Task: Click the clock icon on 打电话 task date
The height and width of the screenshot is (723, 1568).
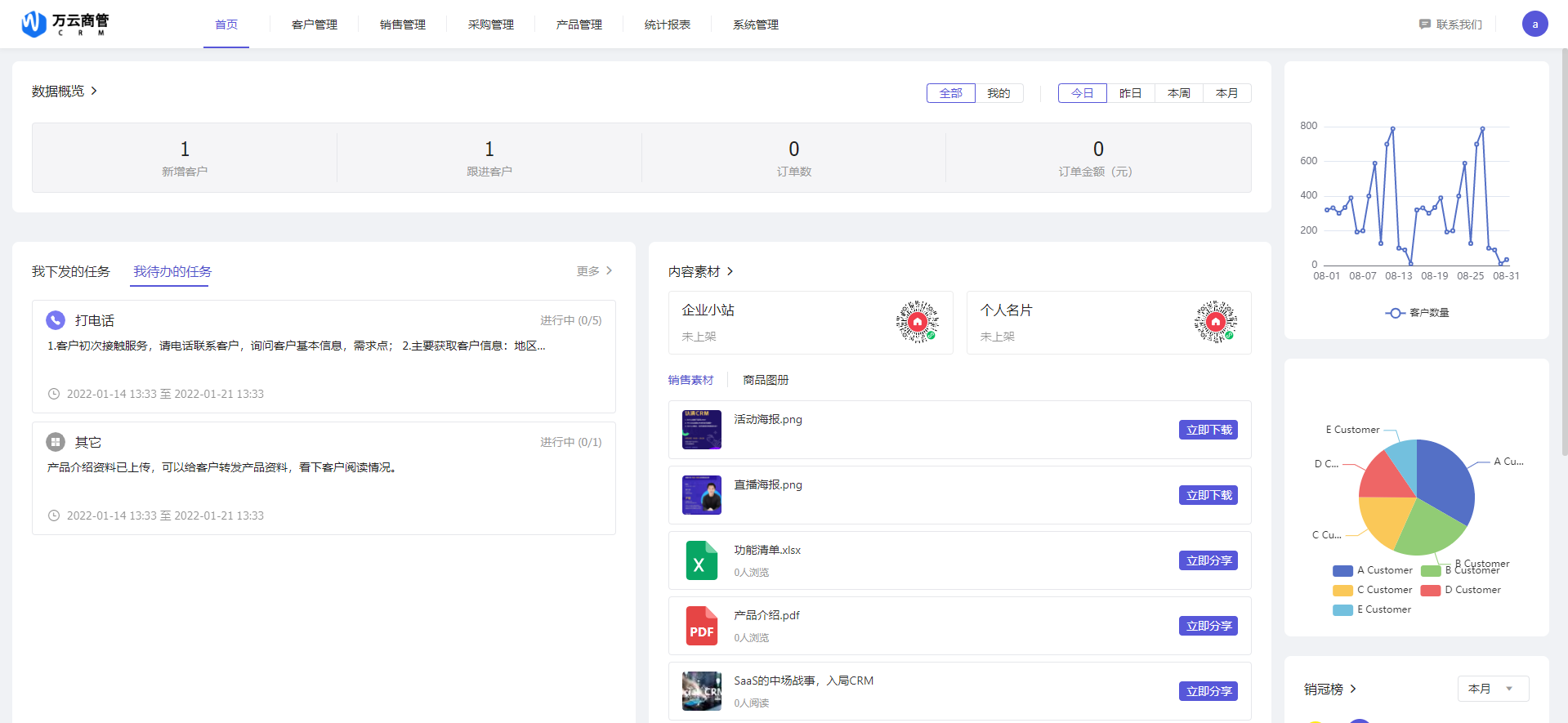Action: [54, 394]
